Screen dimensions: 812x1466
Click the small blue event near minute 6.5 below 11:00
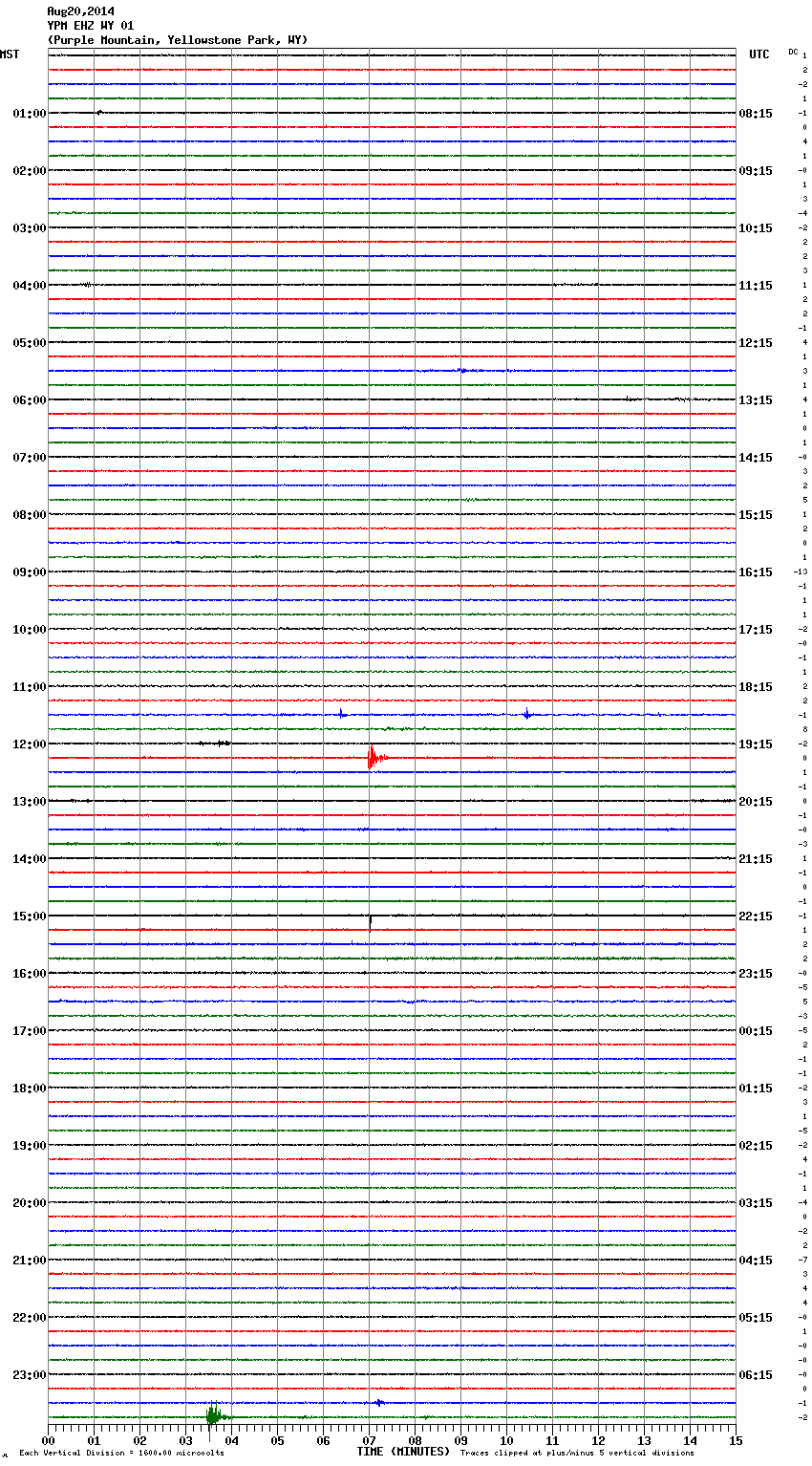[342, 714]
